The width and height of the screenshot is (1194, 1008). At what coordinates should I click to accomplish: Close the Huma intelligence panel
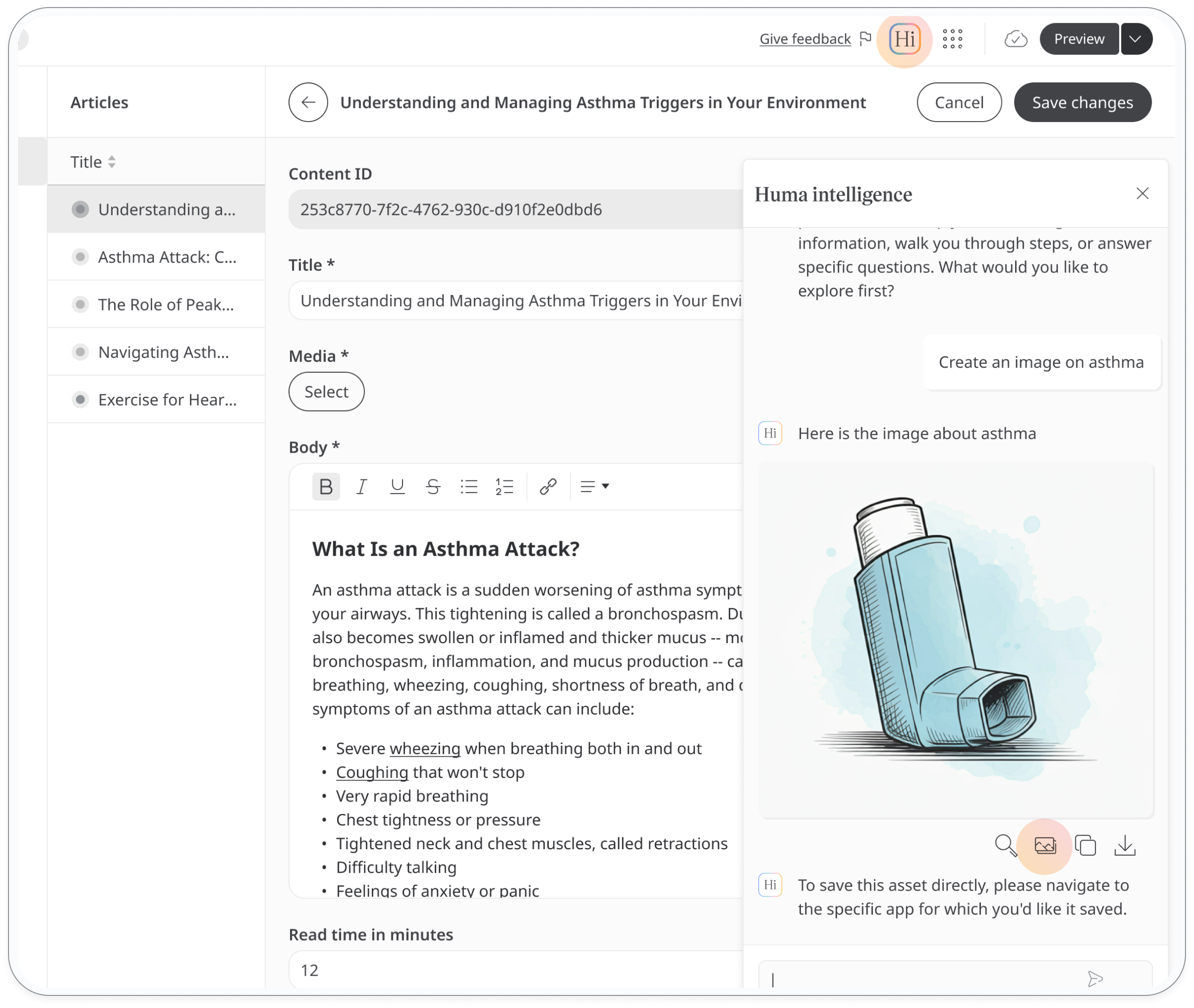click(x=1142, y=194)
